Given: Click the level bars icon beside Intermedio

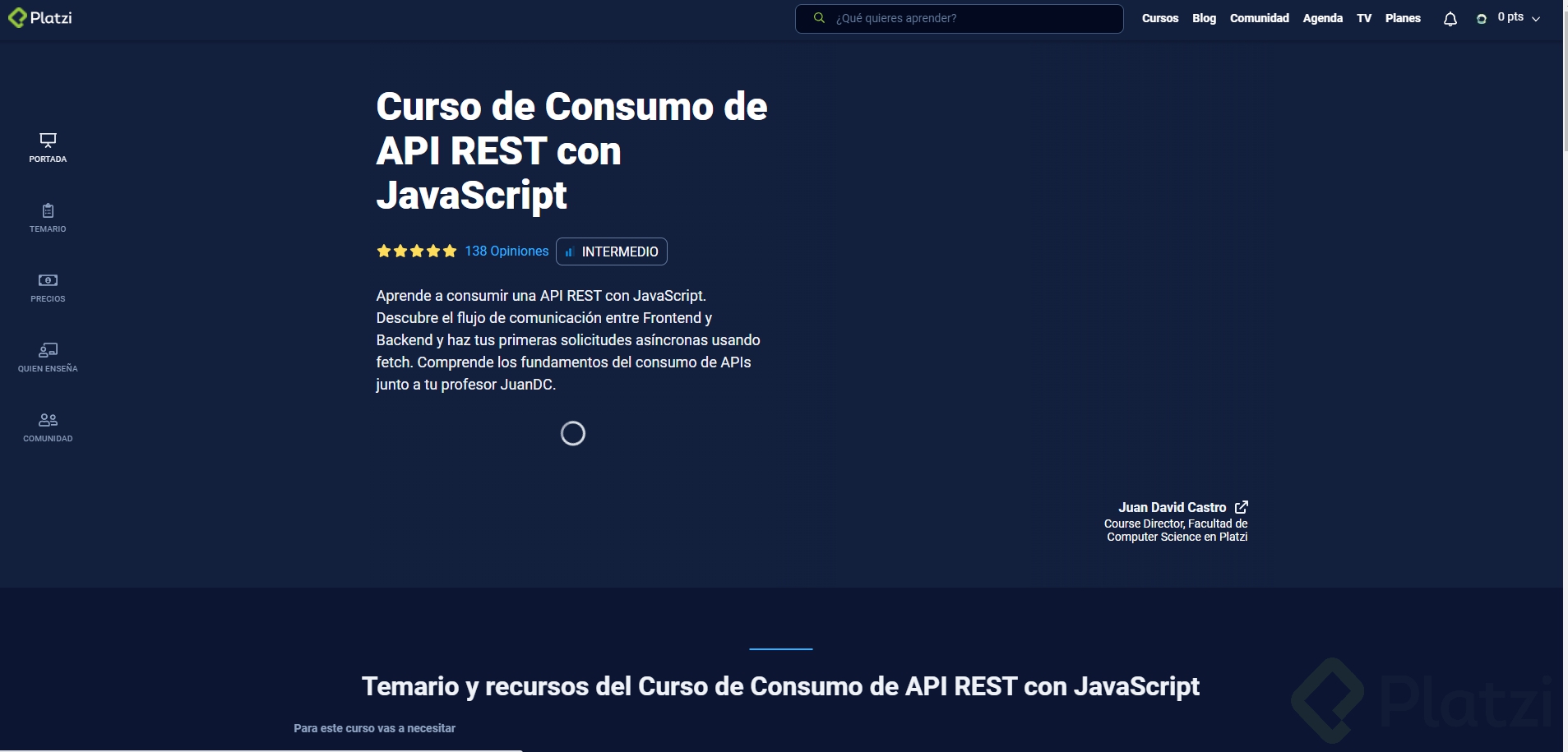Looking at the screenshot, I should point(569,252).
